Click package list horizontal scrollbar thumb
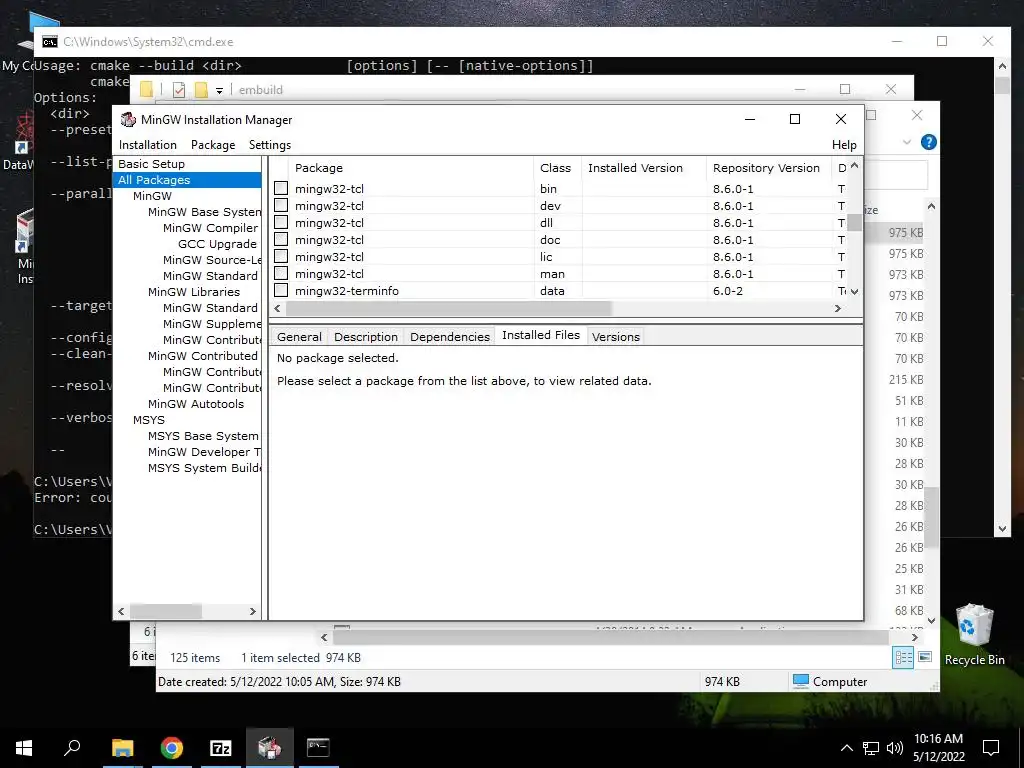The image size is (1024, 768). tap(448, 308)
